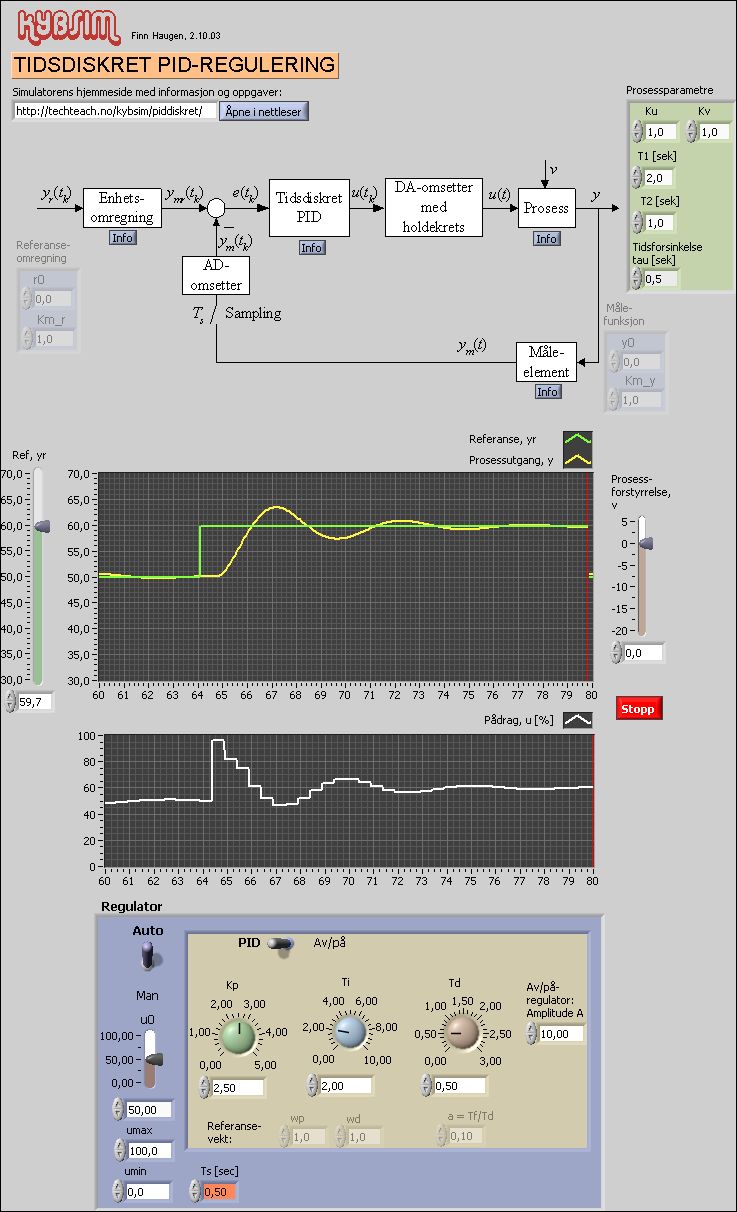Click the simulator homepage URL field

[x=114, y=111]
